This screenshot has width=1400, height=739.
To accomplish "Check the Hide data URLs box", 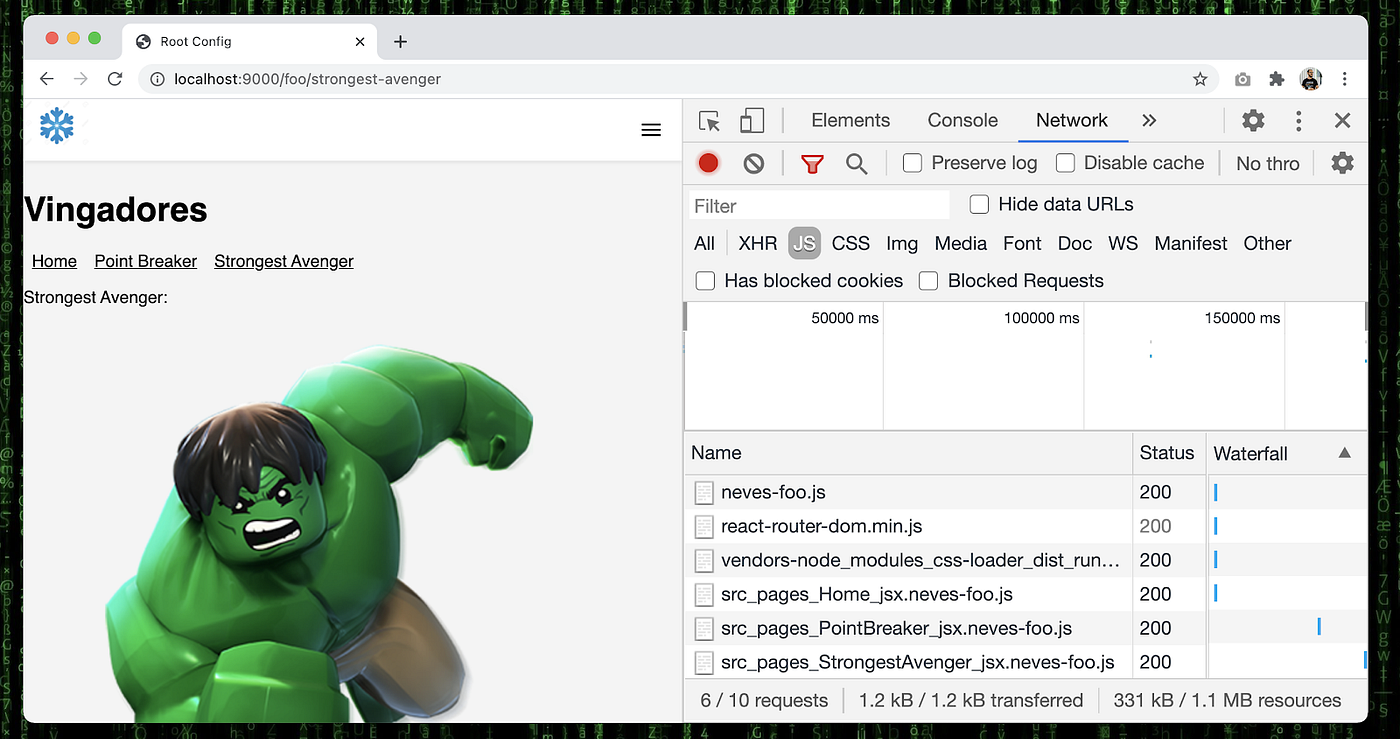I will (979, 204).
